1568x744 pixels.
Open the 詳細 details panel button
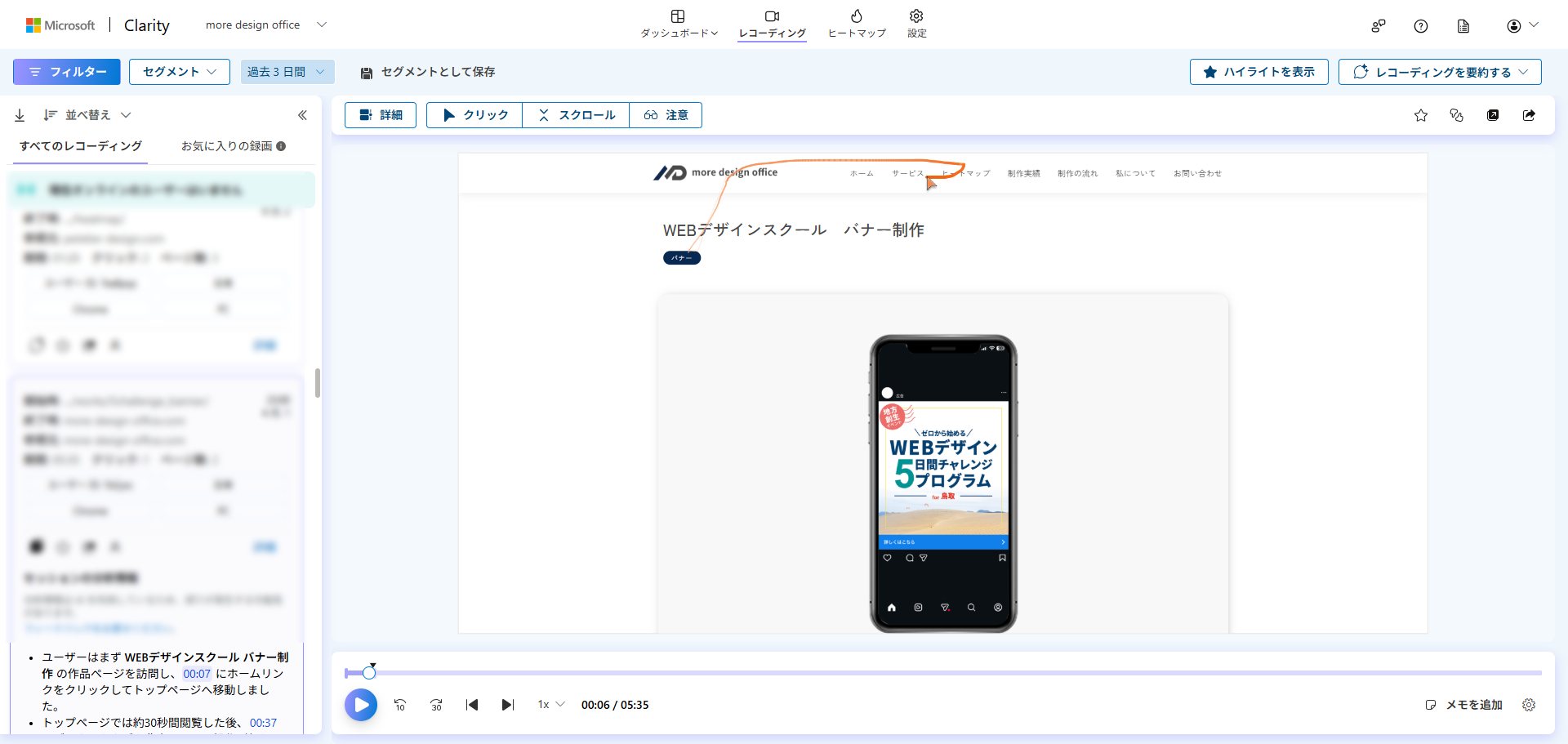pyautogui.click(x=381, y=115)
